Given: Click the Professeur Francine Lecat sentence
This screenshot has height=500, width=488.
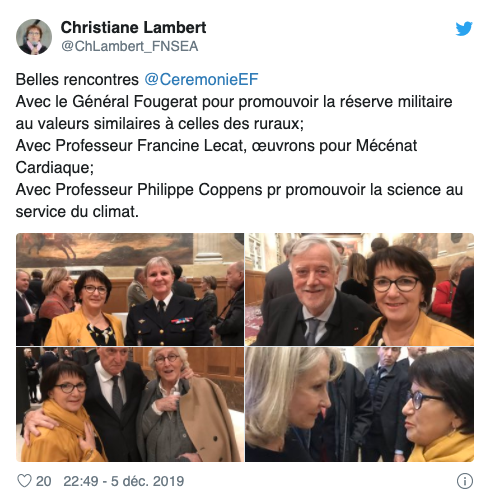Looking at the screenshot, I should point(216,145).
